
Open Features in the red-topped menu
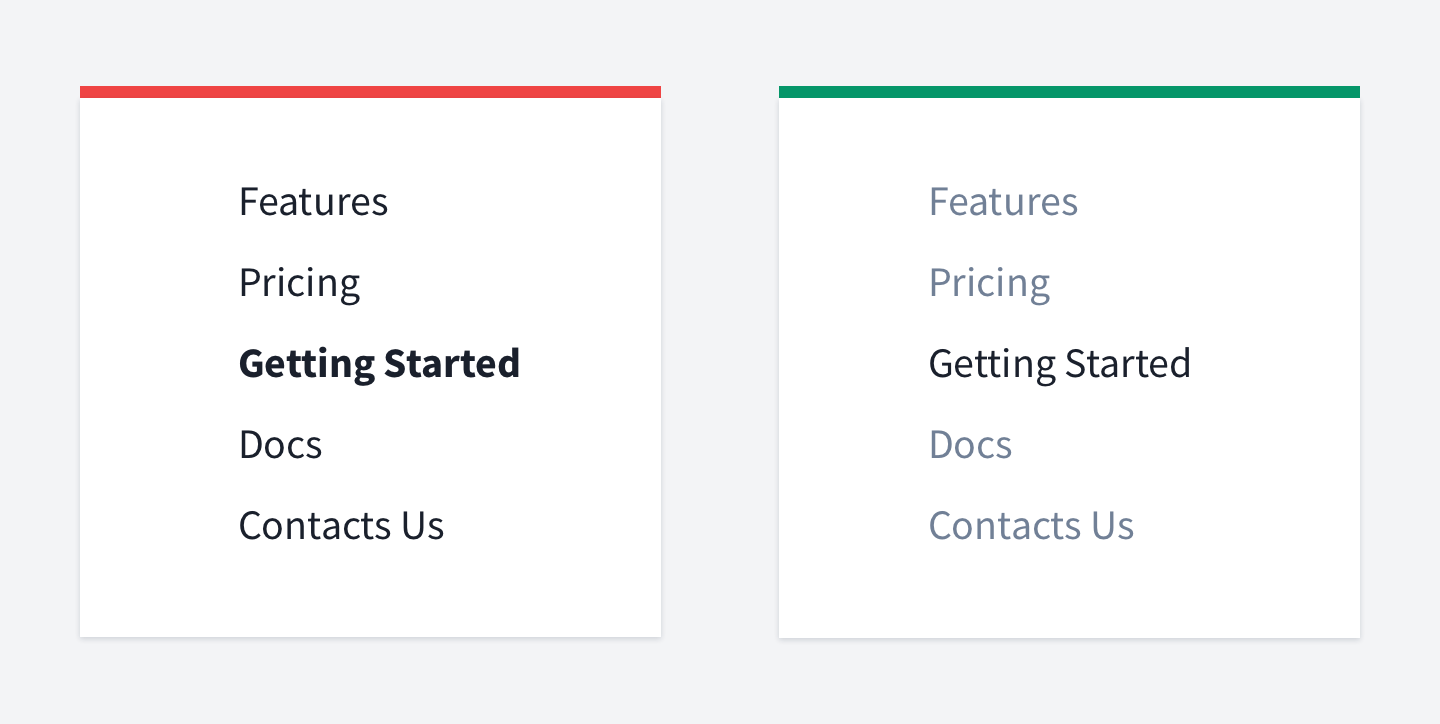click(313, 202)
